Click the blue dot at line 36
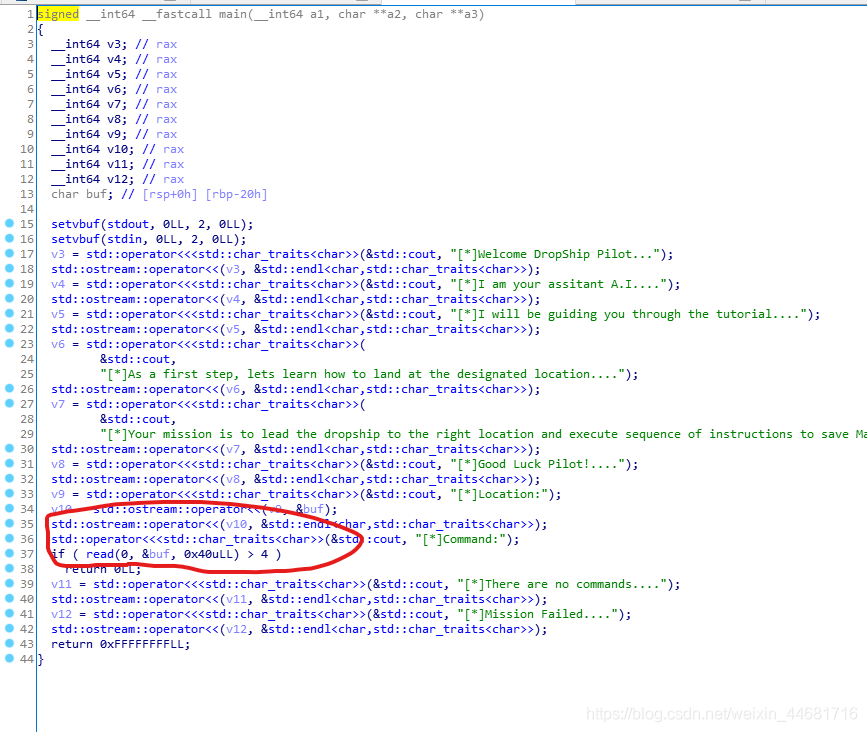Image resolution: width=867 pixels, height=732 pixels. coord(9,538)
